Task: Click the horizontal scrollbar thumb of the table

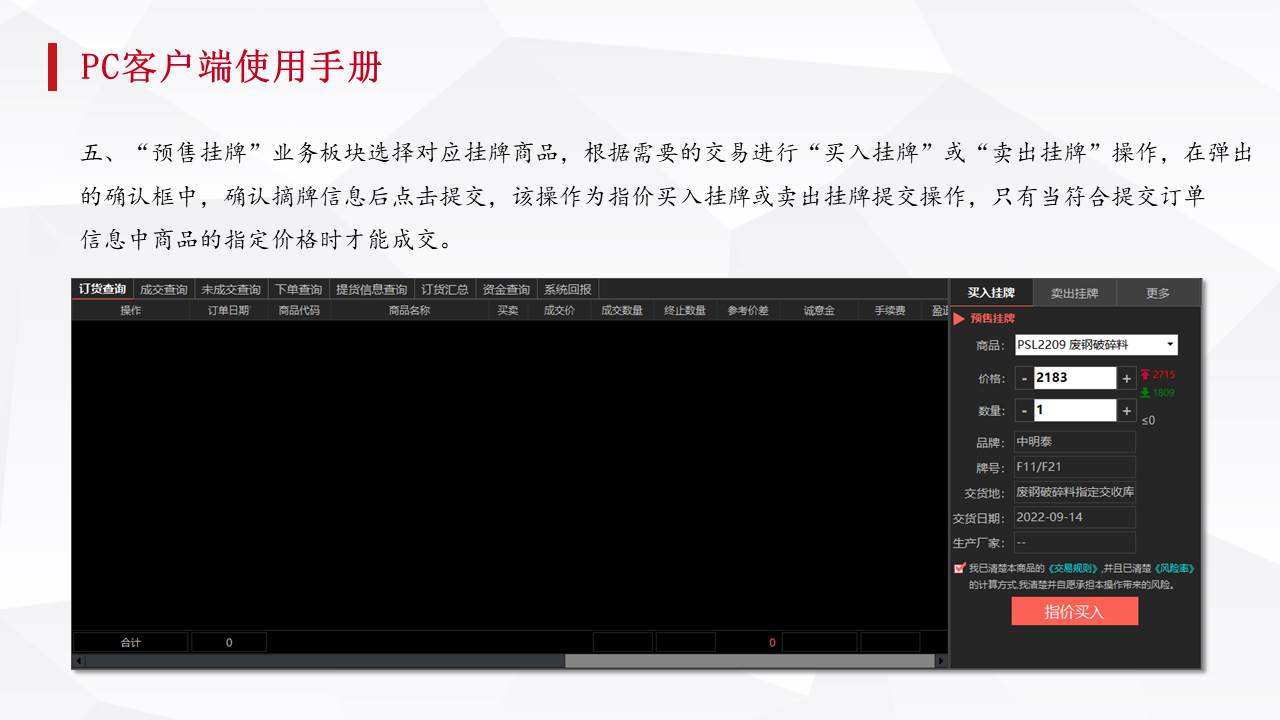Action: 750,661
